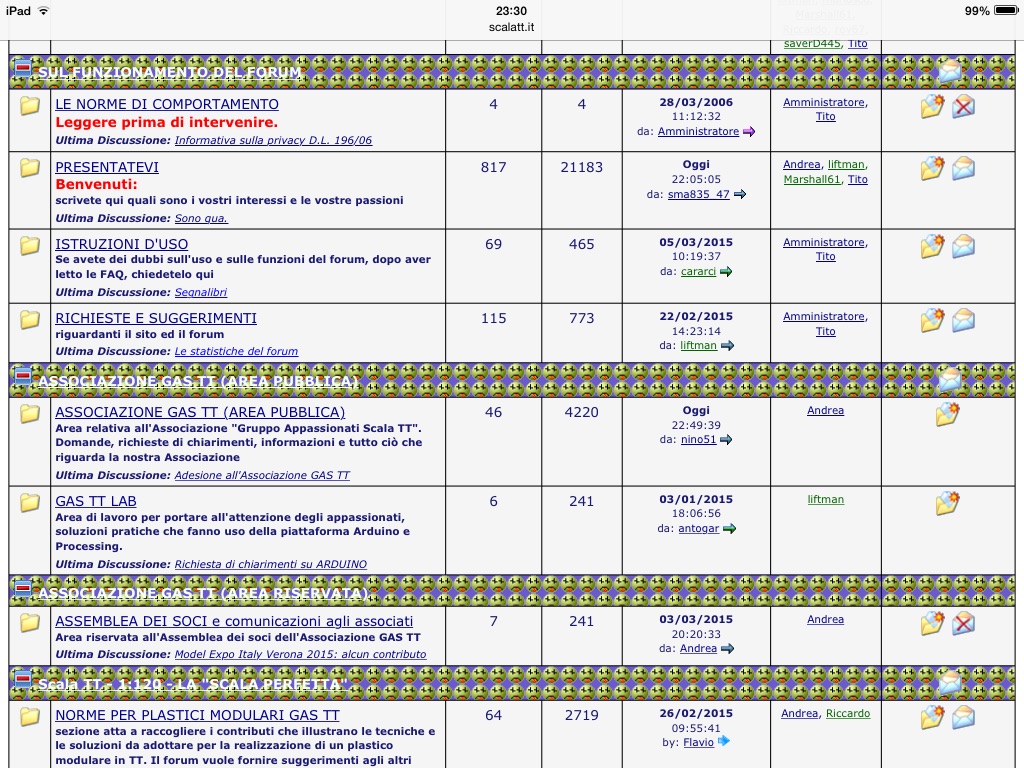Click crossed-out envelope icon in LE NORME DI COMPORTAMENTO row
Screen dimensions: 1024x768
963,106
